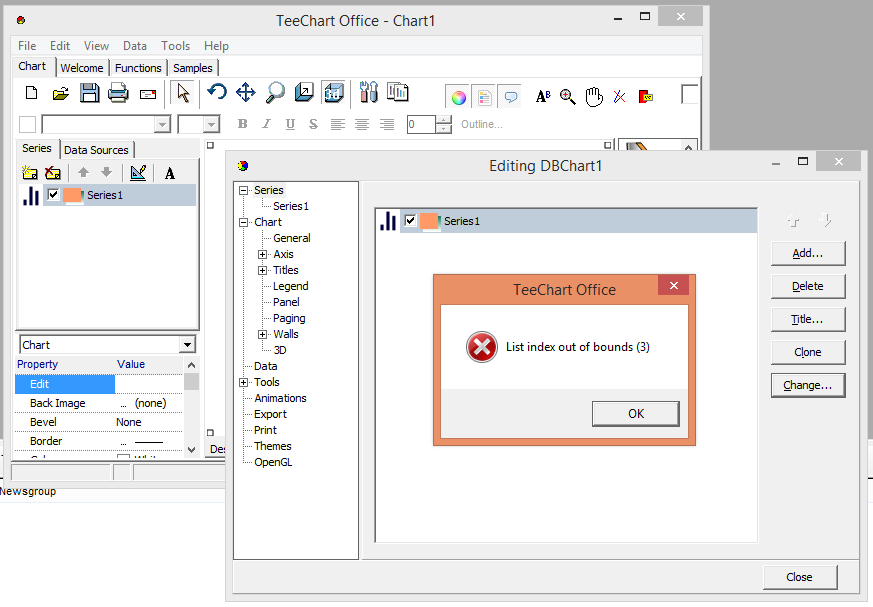Expand the Axis tree node
The height and width of the screenshot is (607, 873).
click(262, 254)
